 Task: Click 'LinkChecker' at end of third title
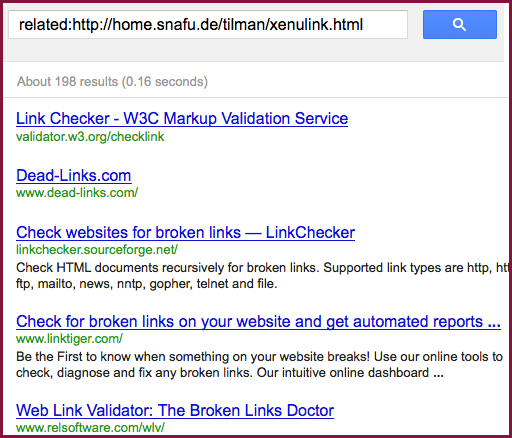[310, 233]
